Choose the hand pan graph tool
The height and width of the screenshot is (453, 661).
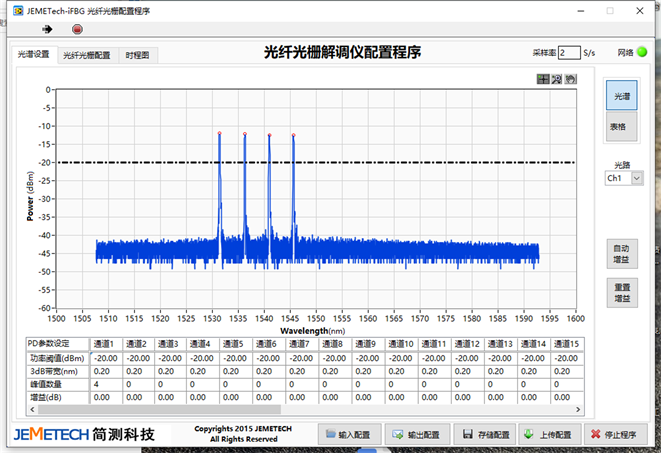571,79
